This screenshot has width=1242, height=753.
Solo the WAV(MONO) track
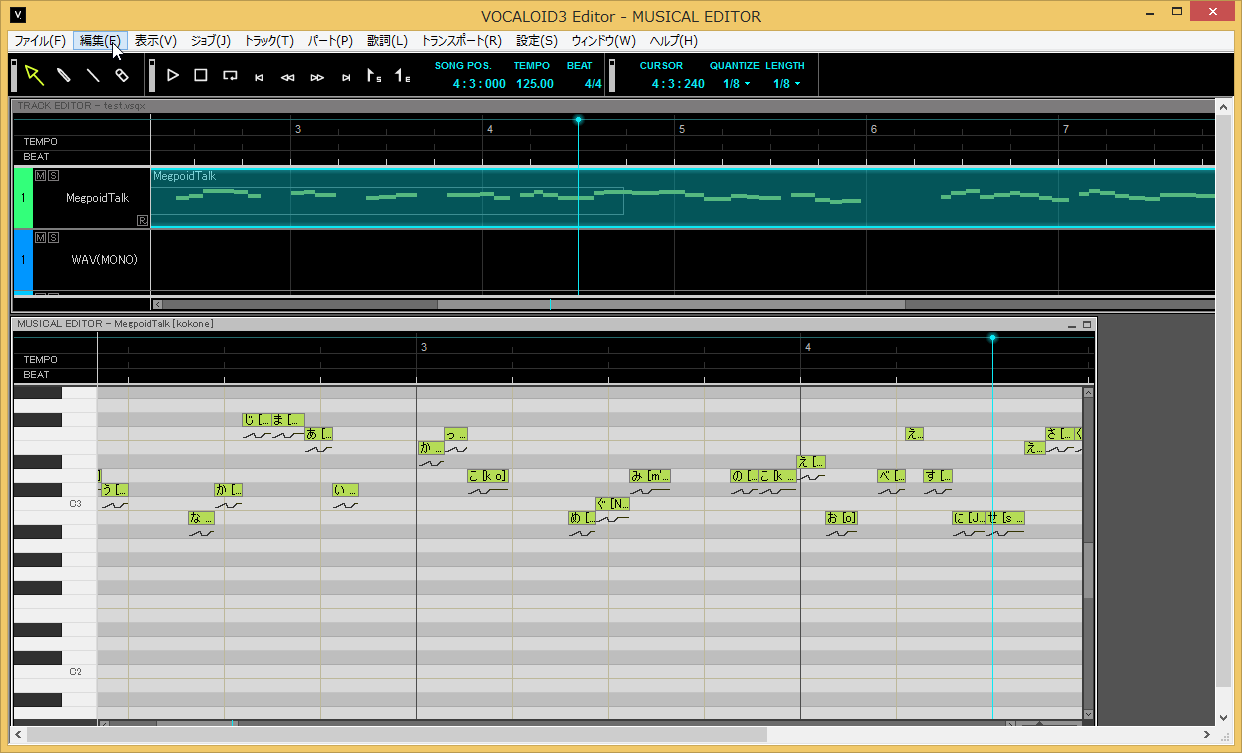pyautogui.click(x=53, y=237)
